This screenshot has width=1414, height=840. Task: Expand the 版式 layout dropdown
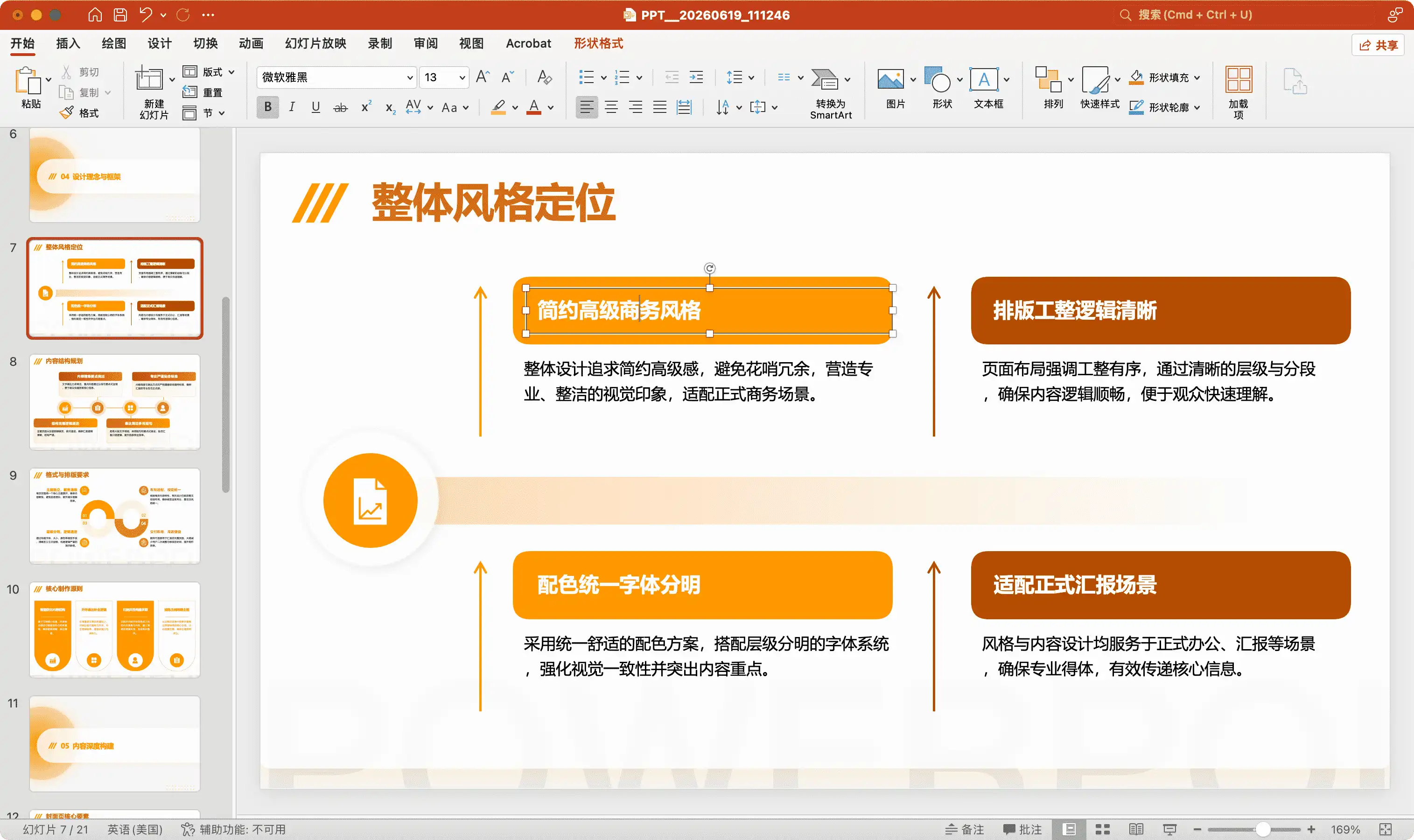231,72
